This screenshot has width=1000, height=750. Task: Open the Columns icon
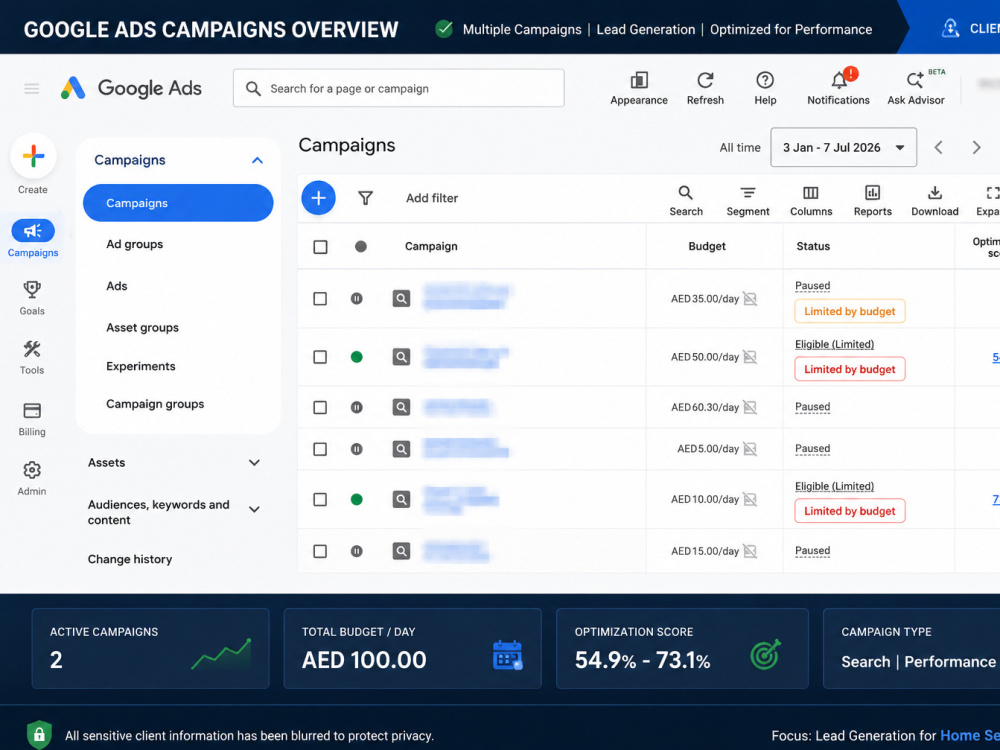pyautogui.click(x=811, y=193)
